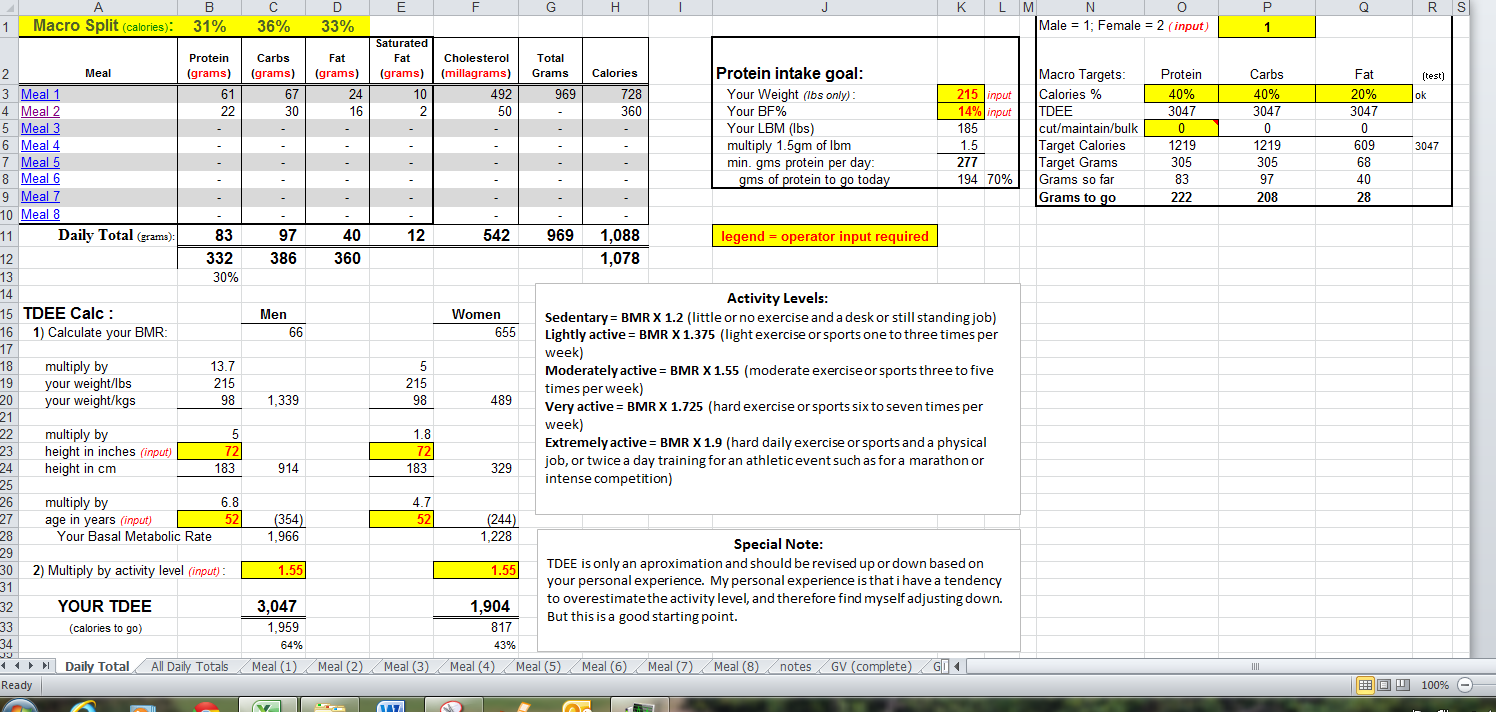Image resolution: width=1496 pixels, height=712 pixels.
Task: Select the Male/Female gender input cell
Action: click(x=1267, y=26)
